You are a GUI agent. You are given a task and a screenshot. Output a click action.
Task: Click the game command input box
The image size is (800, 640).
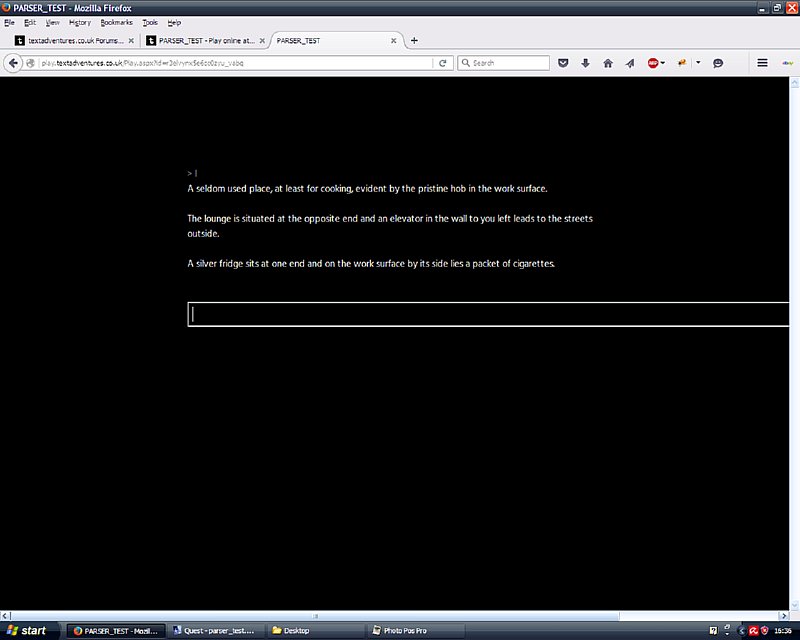490,314
